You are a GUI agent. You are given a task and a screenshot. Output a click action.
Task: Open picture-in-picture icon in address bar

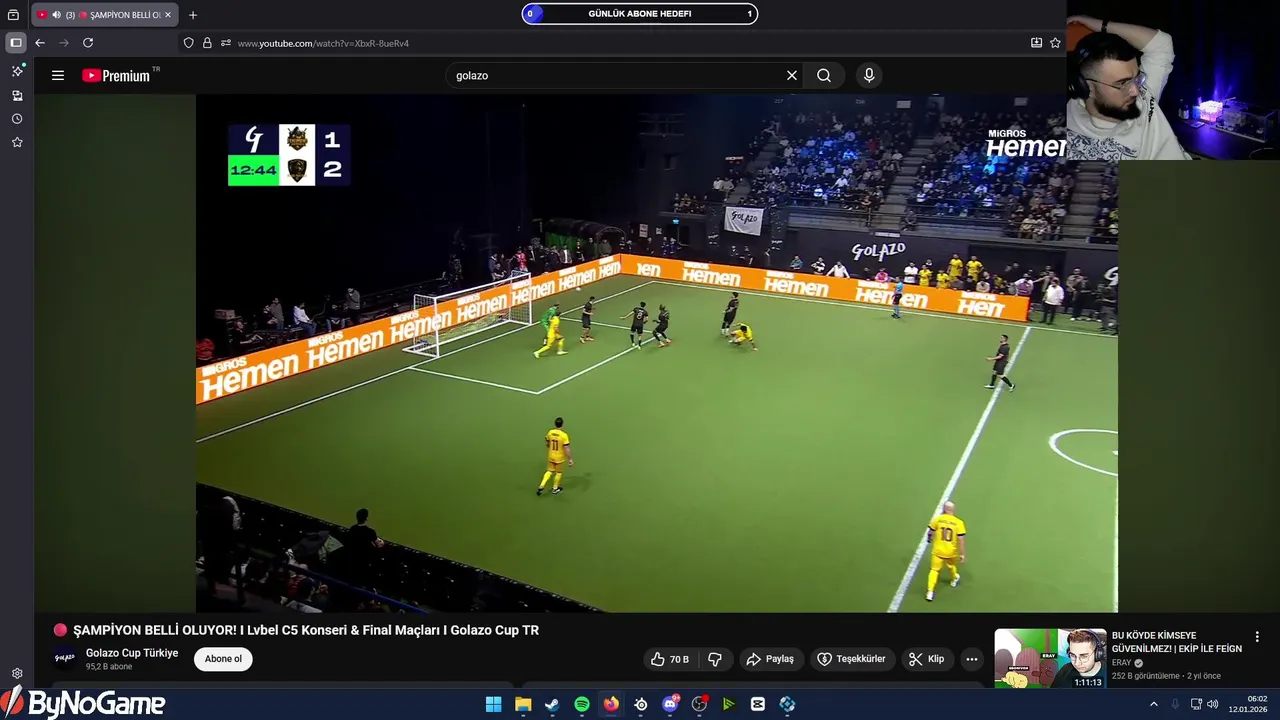pyautogui.click(x=1036, y=43)
